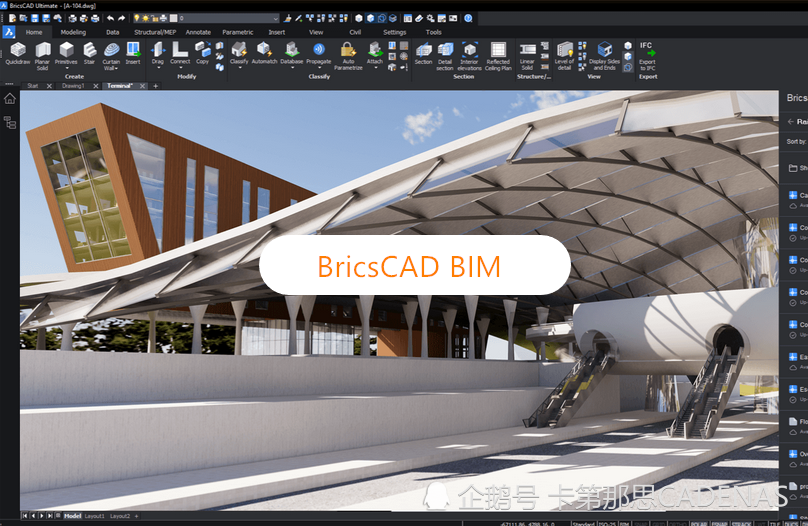Image resolution: width=808 pixels, height=526 pixels.
Task: Jump to first layout with the navigation arrow
Action: click(x=24, y=516)
